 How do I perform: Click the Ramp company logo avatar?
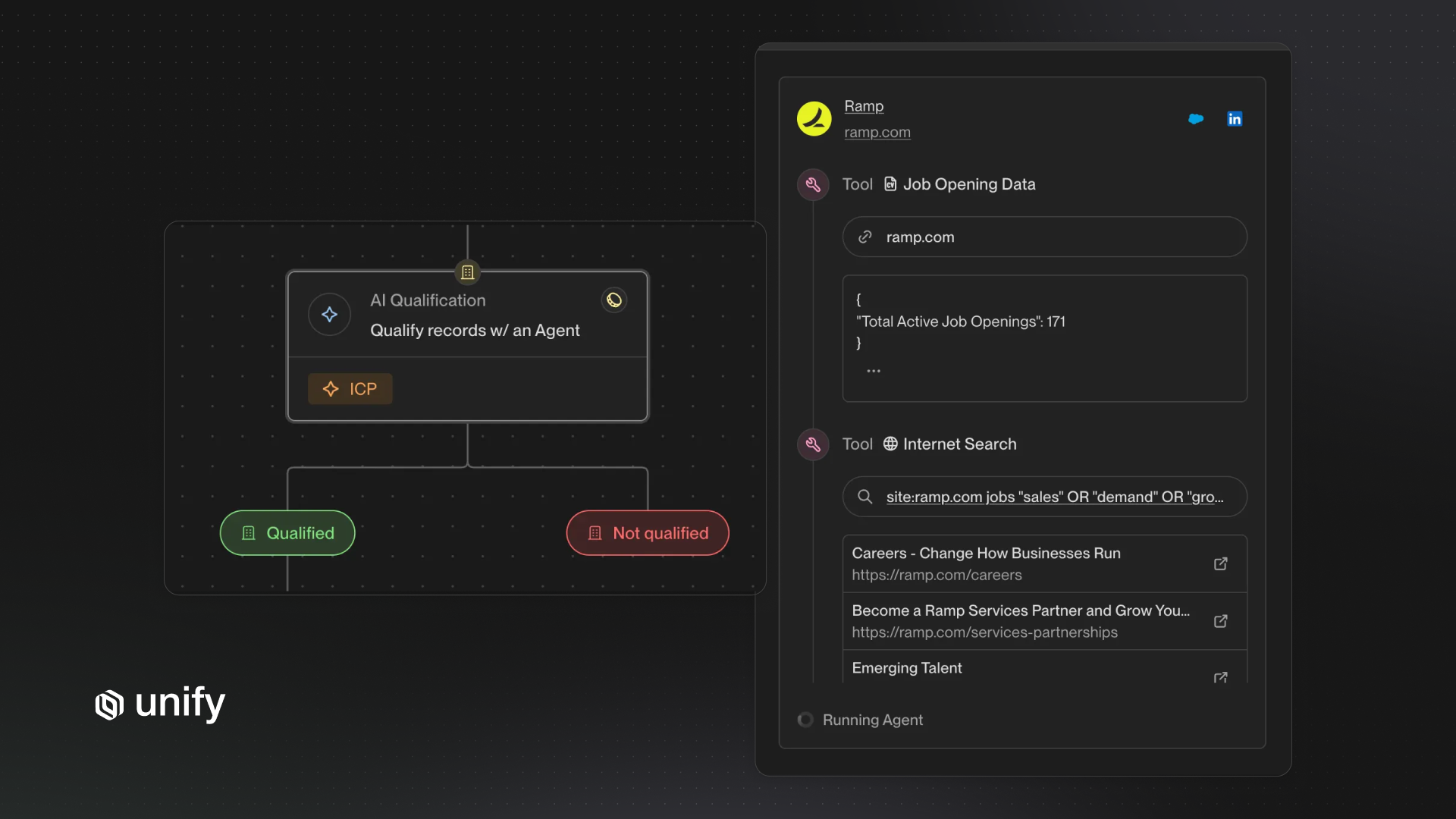pyautogui.click(x=814, y=119)
